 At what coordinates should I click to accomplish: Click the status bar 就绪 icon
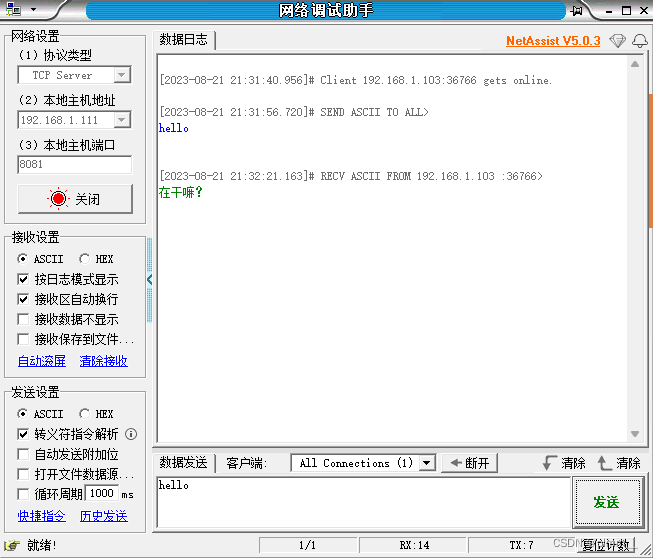pyautogui.click(x=12, y=545)
